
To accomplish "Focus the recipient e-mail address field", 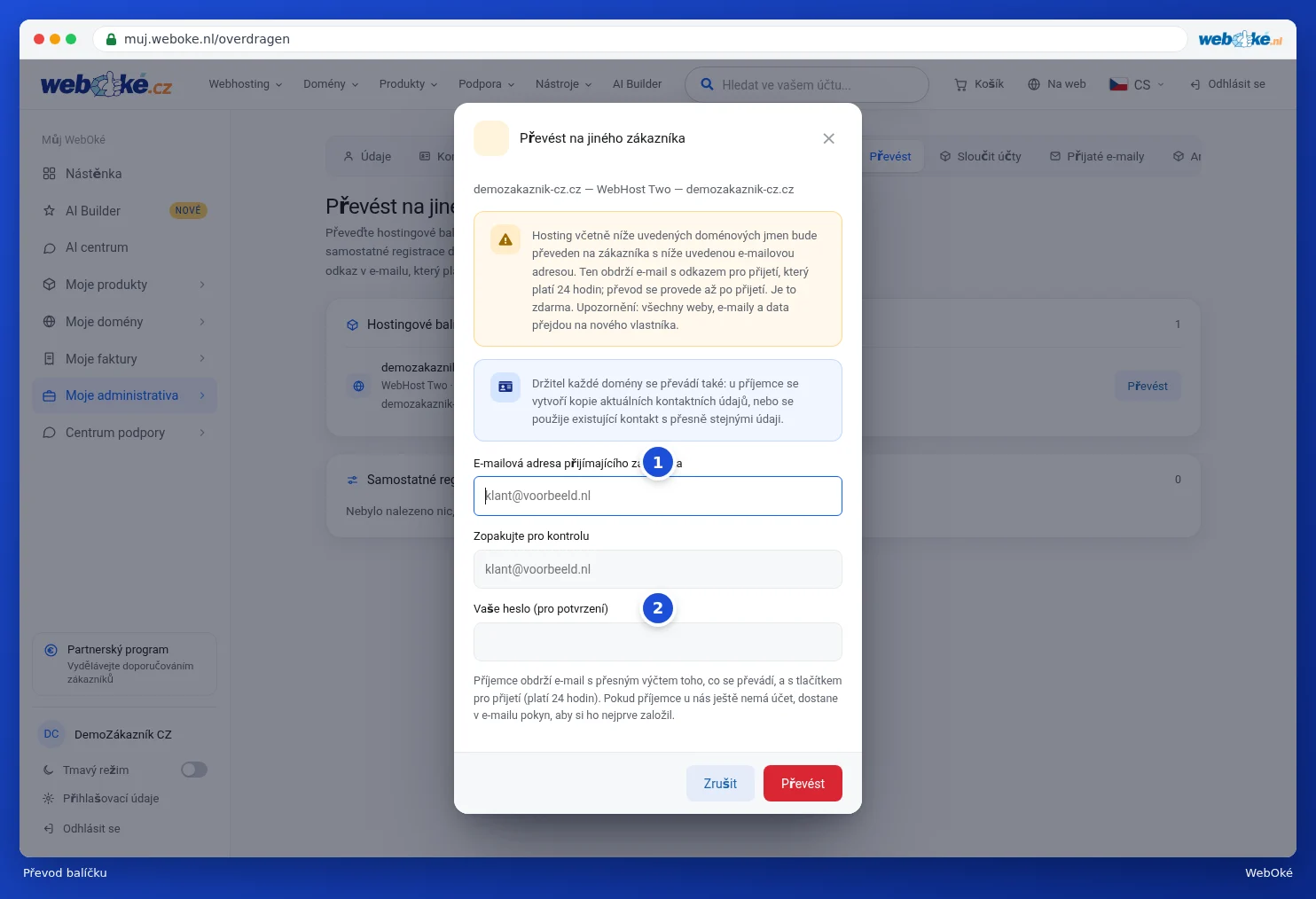I will (658, 496).
